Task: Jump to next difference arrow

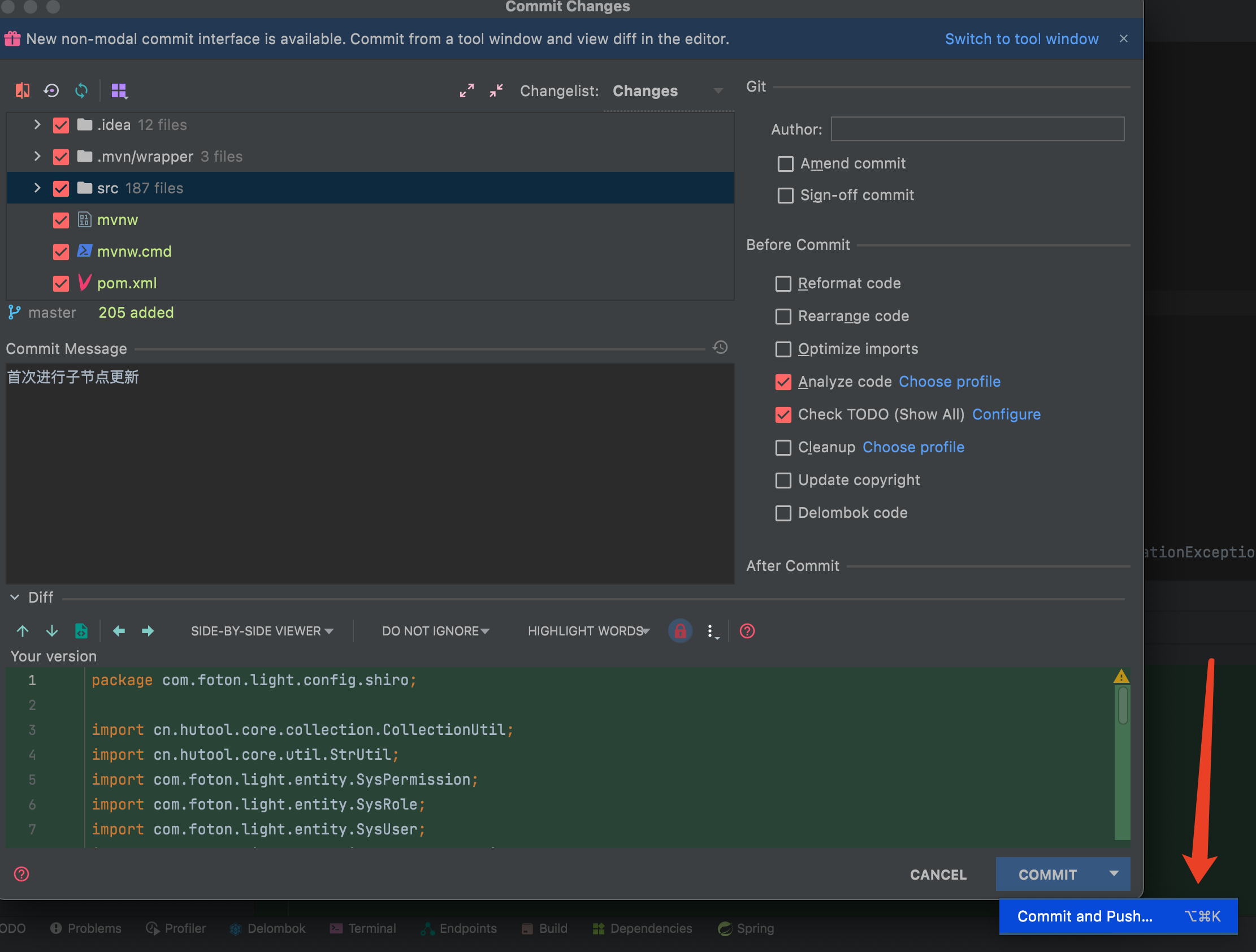Action: pos(51,631)
